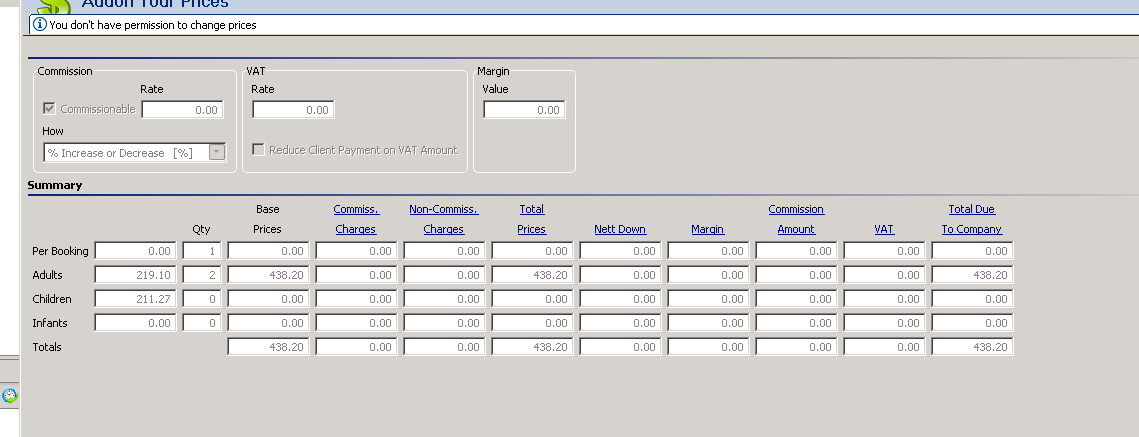
Task: Click the round clock icon at left edge
Action: (10, 396)
